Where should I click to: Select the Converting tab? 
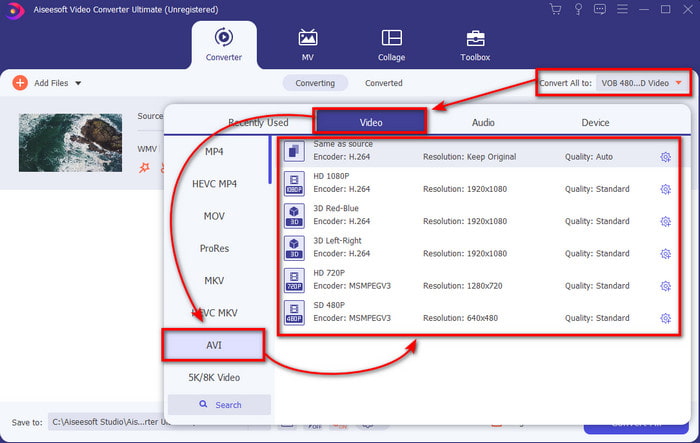(x=315, y=83)
